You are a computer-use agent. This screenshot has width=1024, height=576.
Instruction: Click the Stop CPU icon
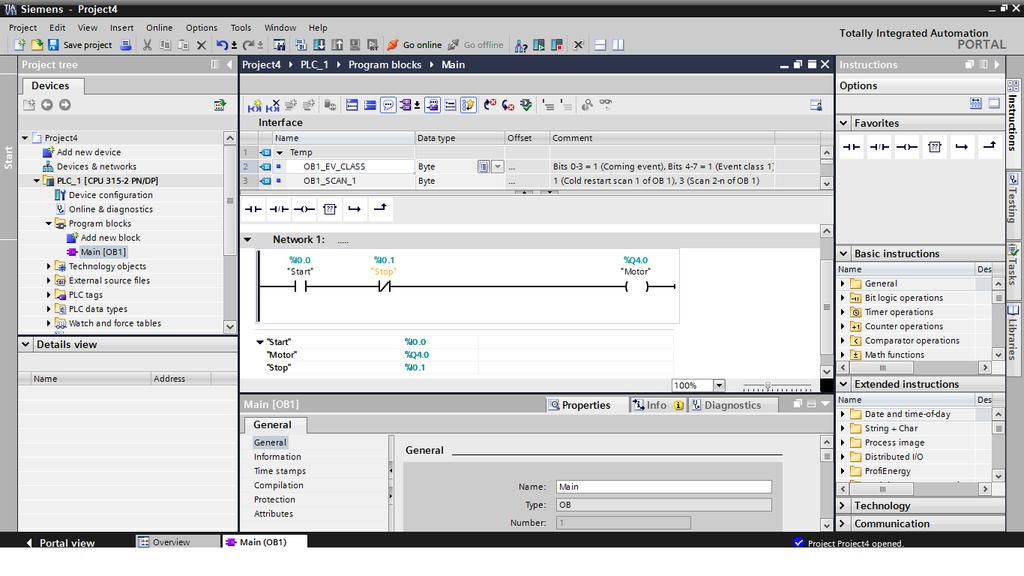[x=557, y=45]
